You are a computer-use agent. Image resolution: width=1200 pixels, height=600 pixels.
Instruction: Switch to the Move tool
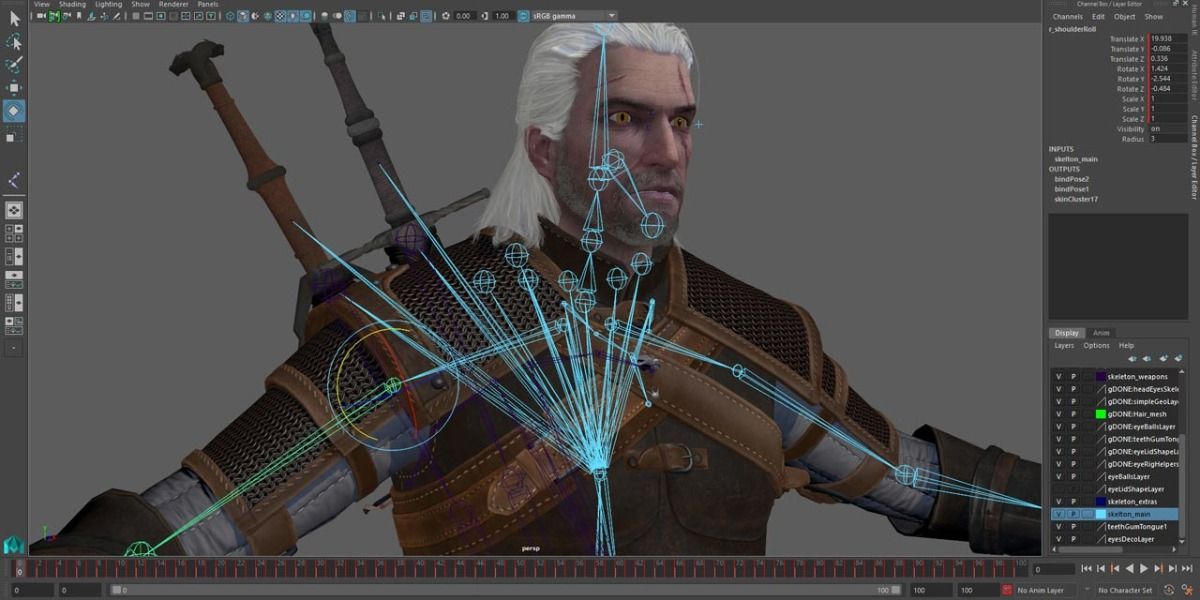pos(14,88)
